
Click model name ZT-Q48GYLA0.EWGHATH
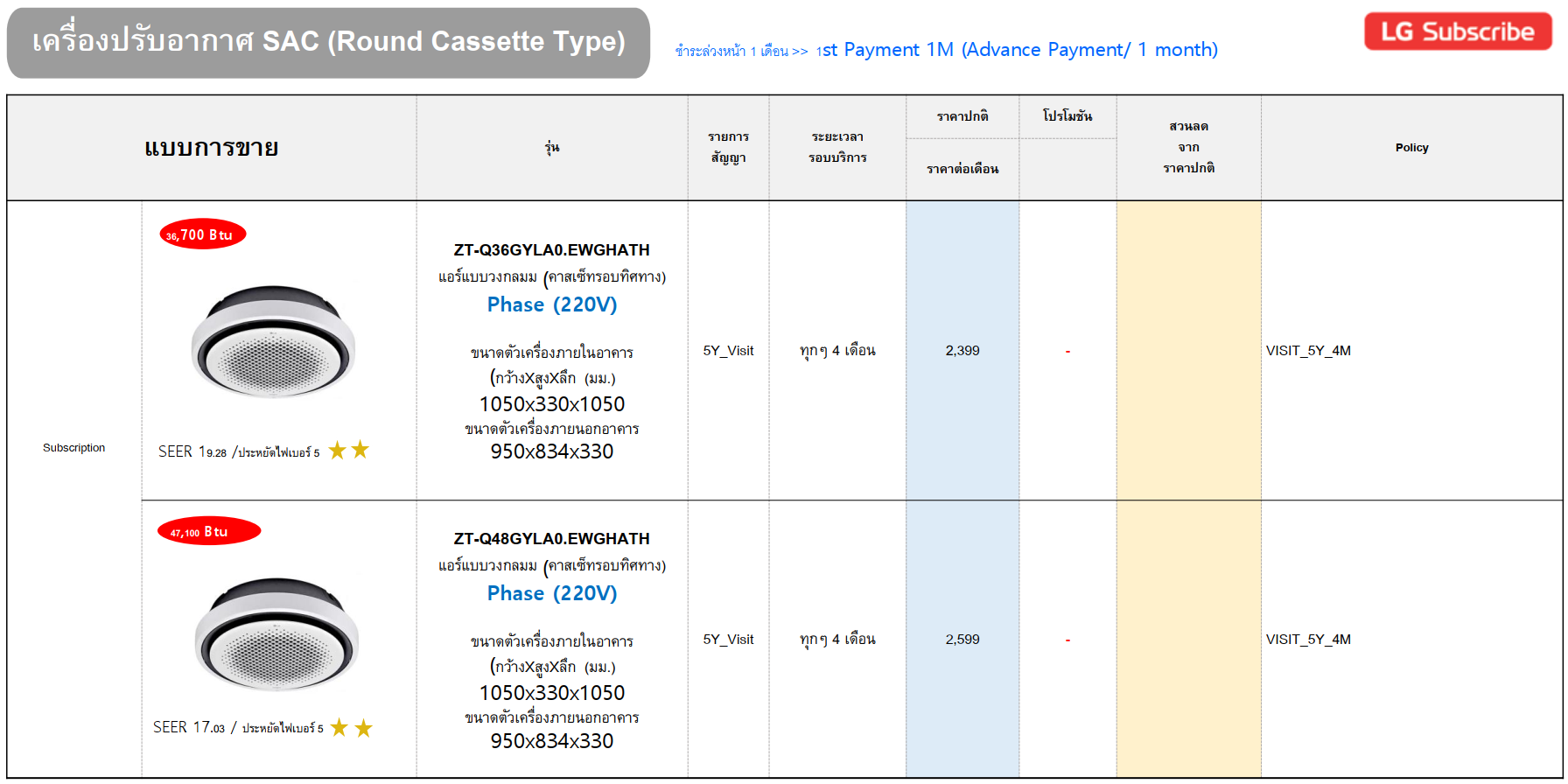551,539
